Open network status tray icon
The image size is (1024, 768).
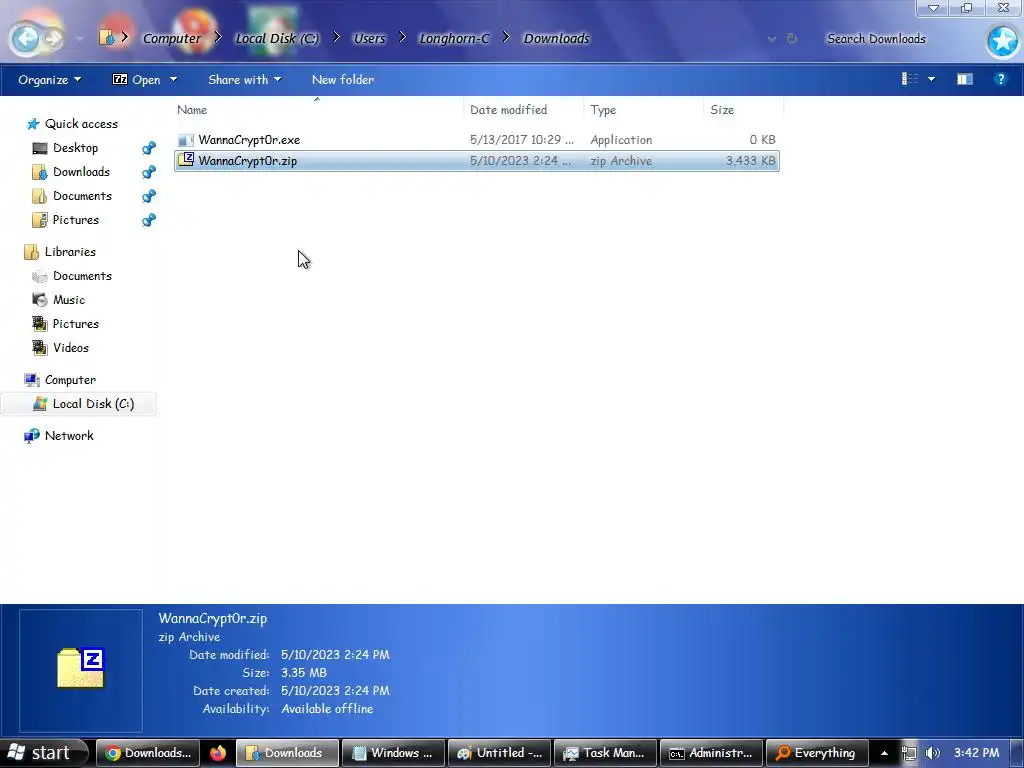(908, 754)
